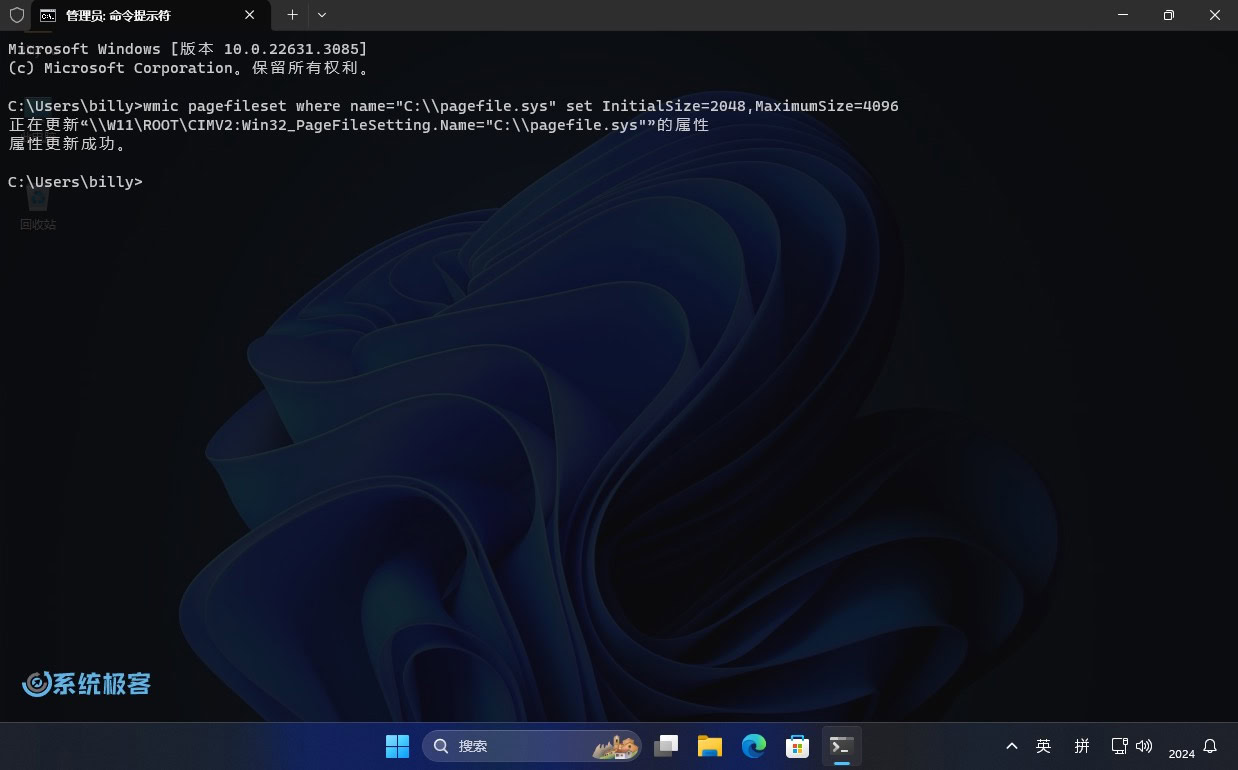Restore down the terminal window
The image size is (1238, 770).
point(1168,15)
